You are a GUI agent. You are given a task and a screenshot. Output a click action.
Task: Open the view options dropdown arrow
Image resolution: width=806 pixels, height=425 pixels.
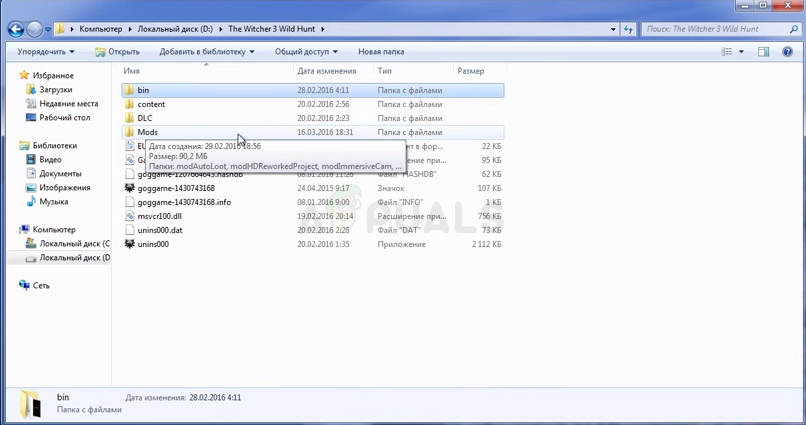(741, 52)
